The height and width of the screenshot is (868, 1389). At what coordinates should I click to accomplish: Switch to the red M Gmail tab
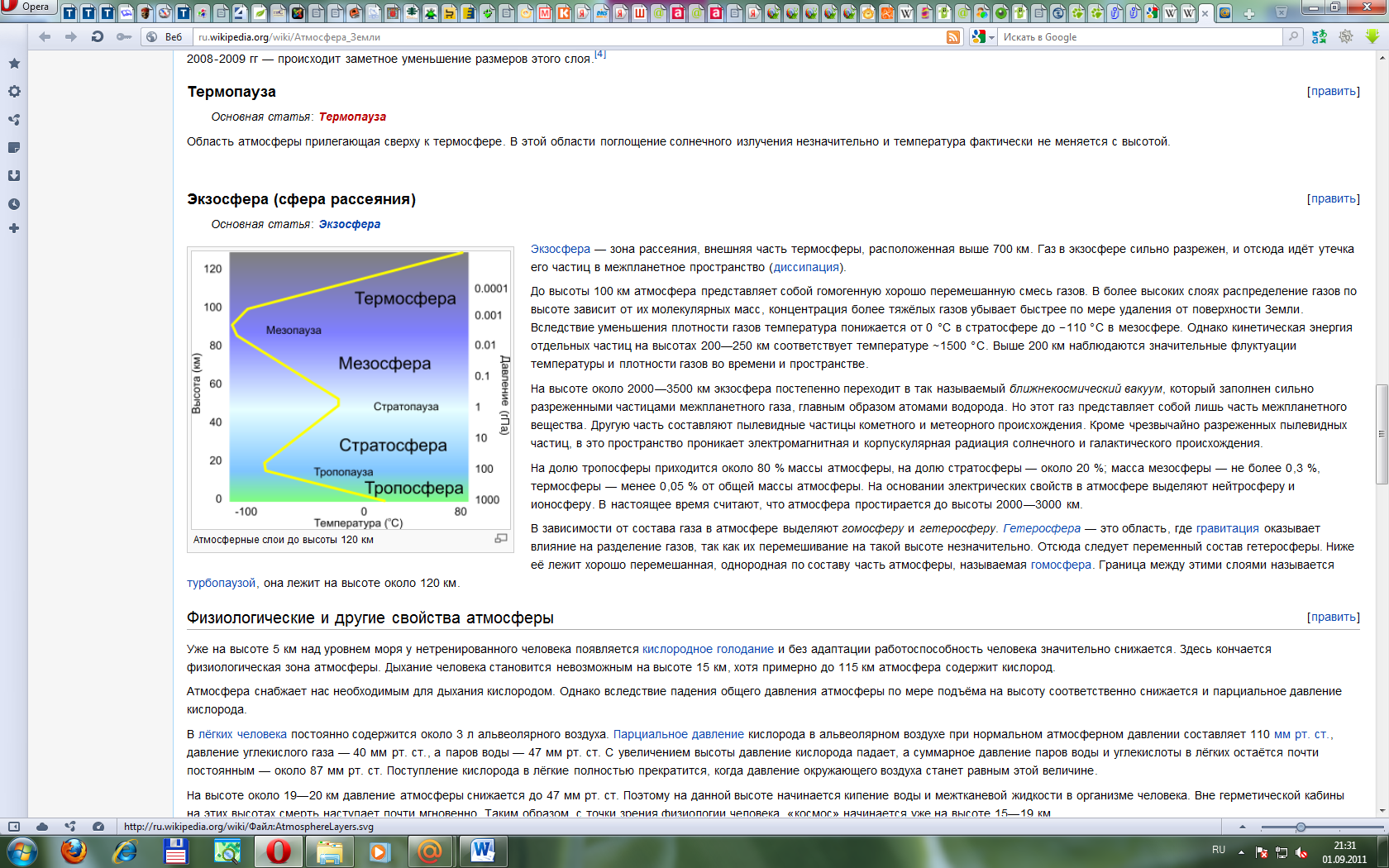click(545, 13)
